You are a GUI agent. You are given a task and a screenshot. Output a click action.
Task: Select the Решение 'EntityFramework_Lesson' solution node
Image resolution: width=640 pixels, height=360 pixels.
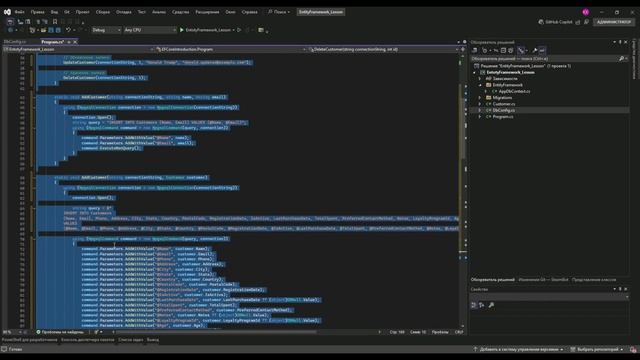(x=526, y=66)
